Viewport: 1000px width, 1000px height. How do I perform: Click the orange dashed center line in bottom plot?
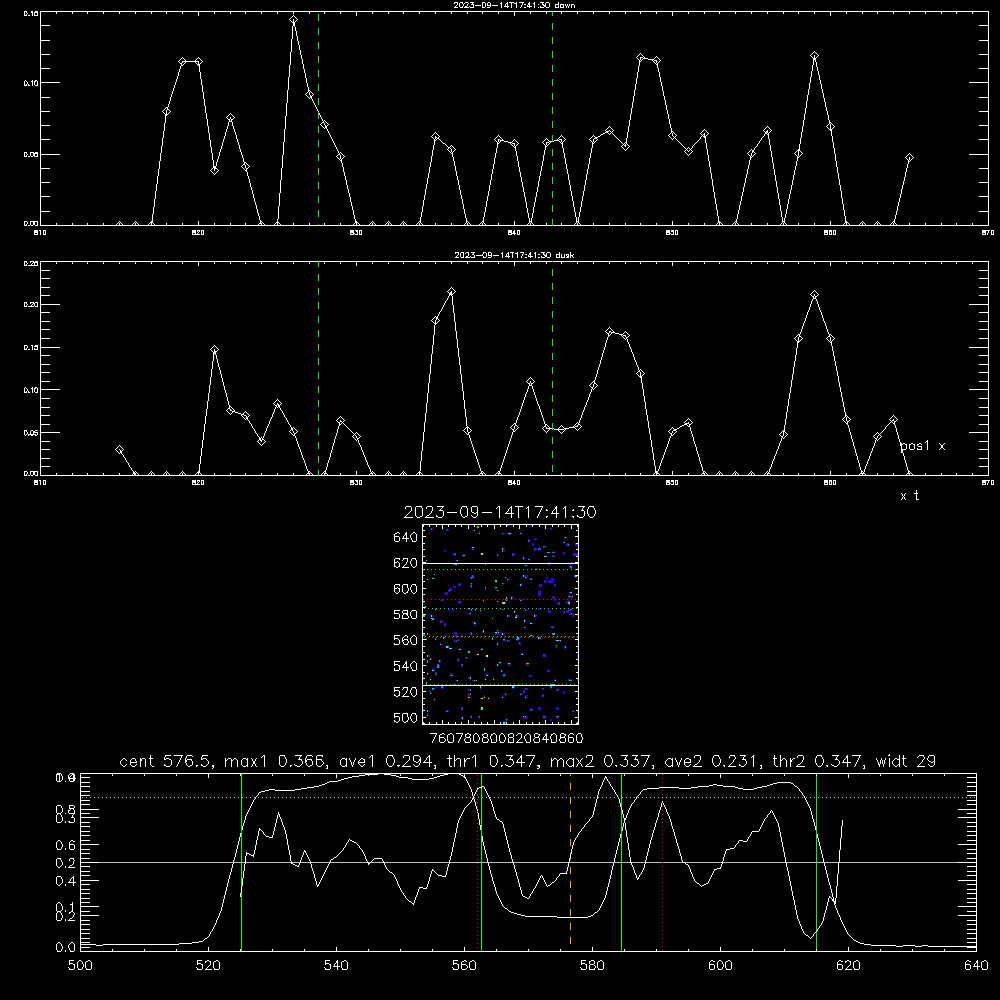(570, 861)
